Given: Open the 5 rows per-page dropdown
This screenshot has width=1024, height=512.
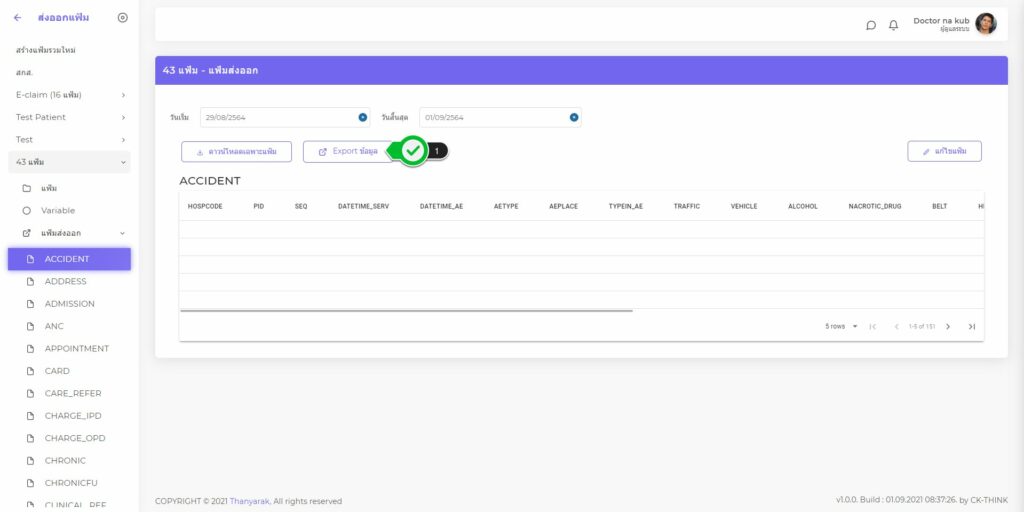Looking at the screenshot, I should click(841, 326).
